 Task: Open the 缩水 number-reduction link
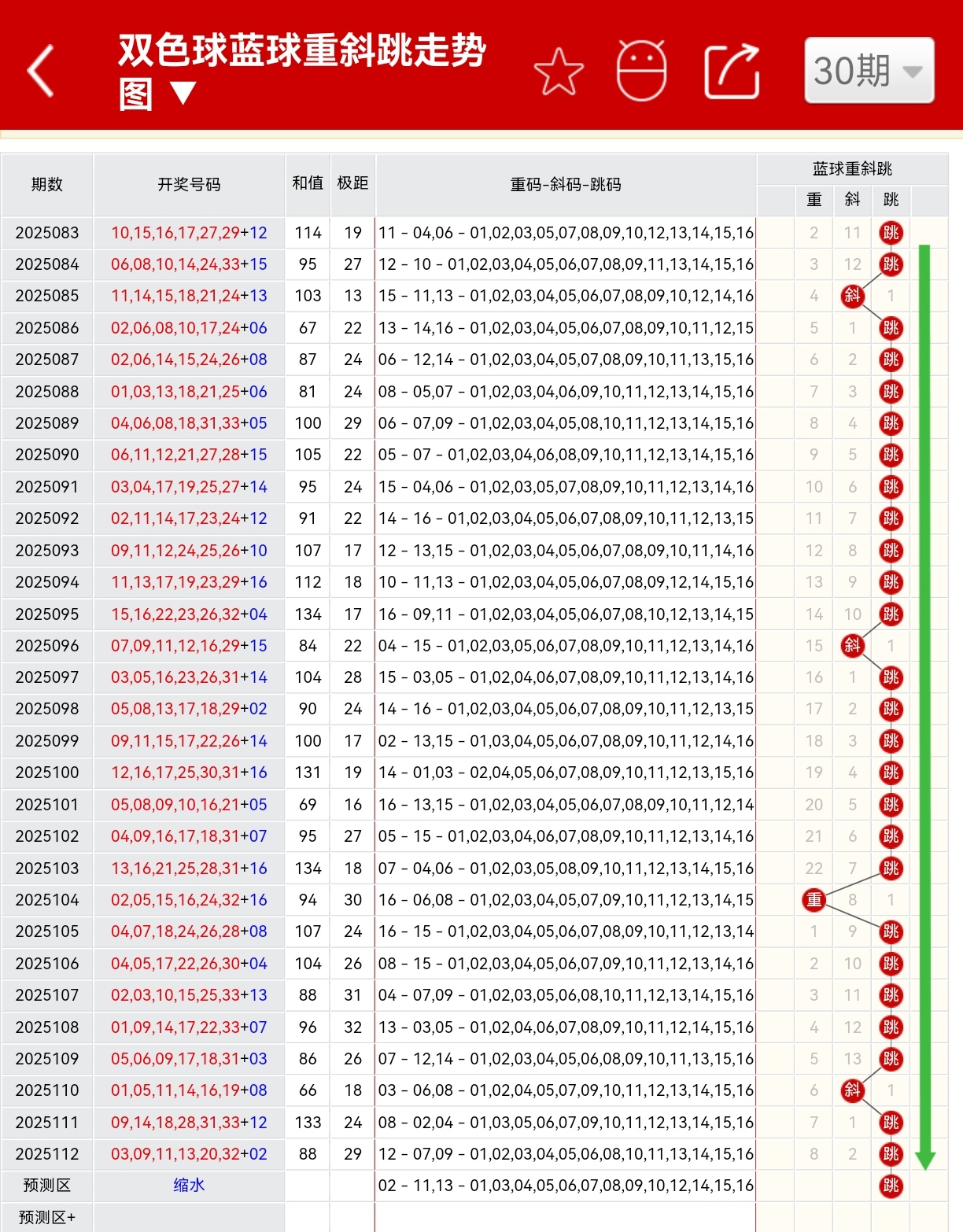(188, 1186)
